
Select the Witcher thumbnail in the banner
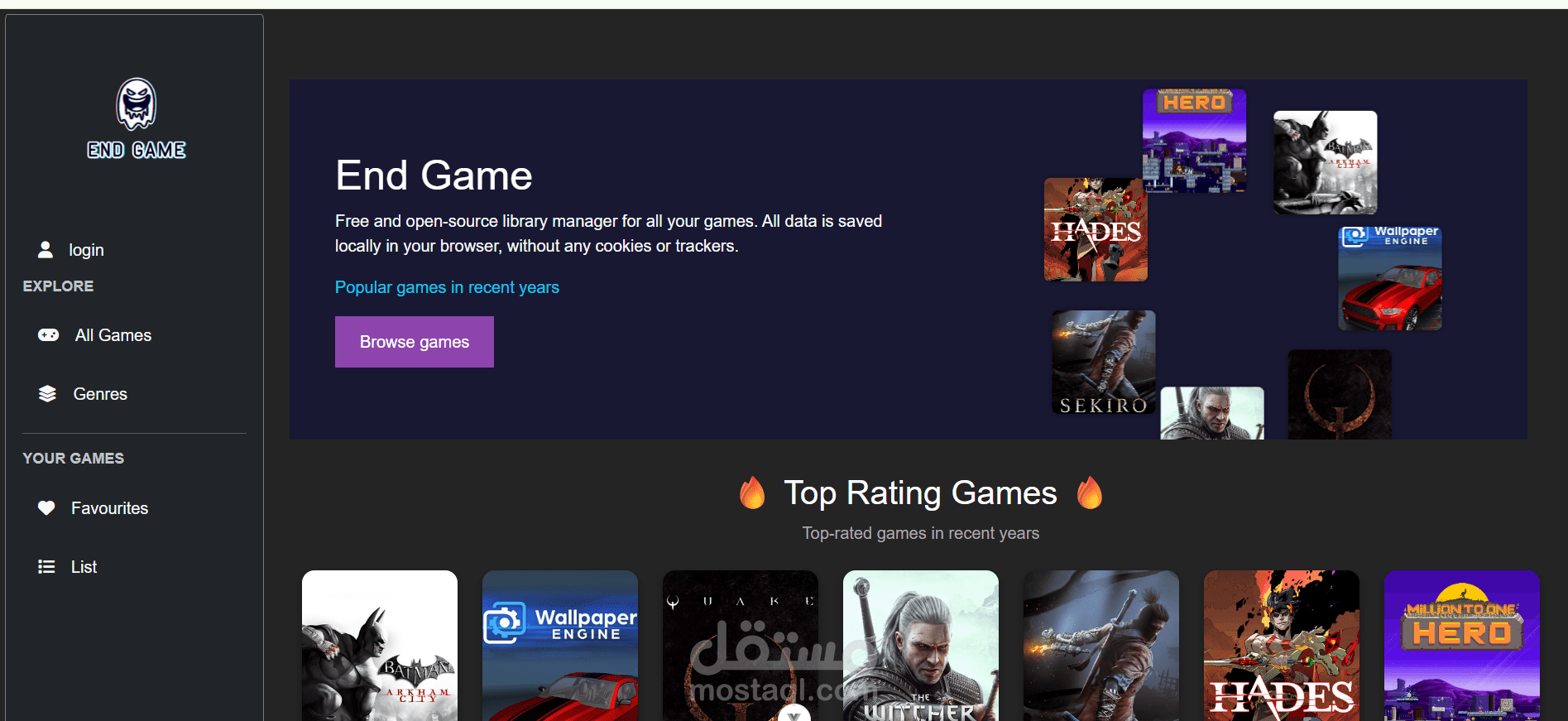[x=1212, y=413]
